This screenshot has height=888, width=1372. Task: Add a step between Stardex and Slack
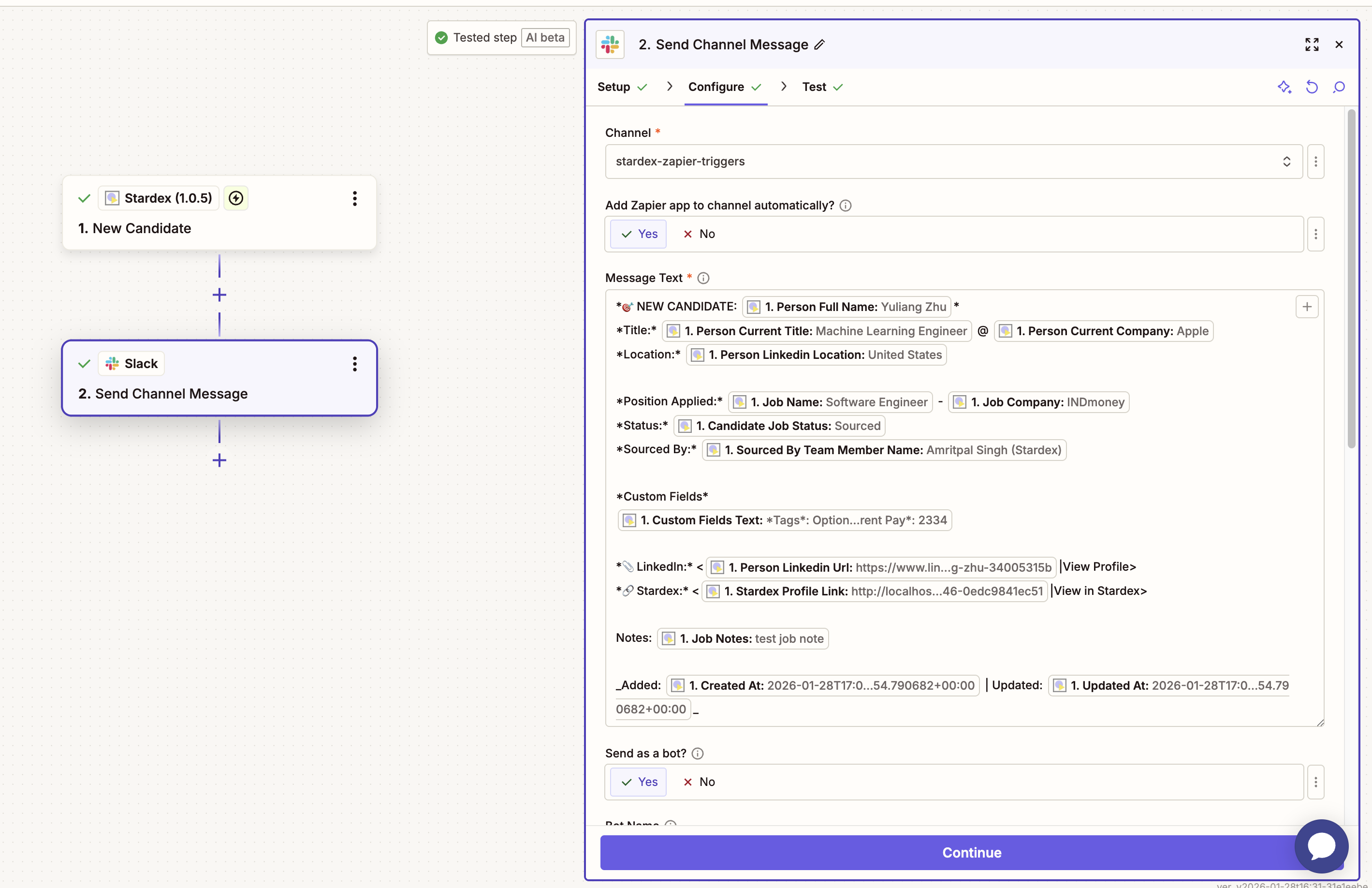point(219,295)
